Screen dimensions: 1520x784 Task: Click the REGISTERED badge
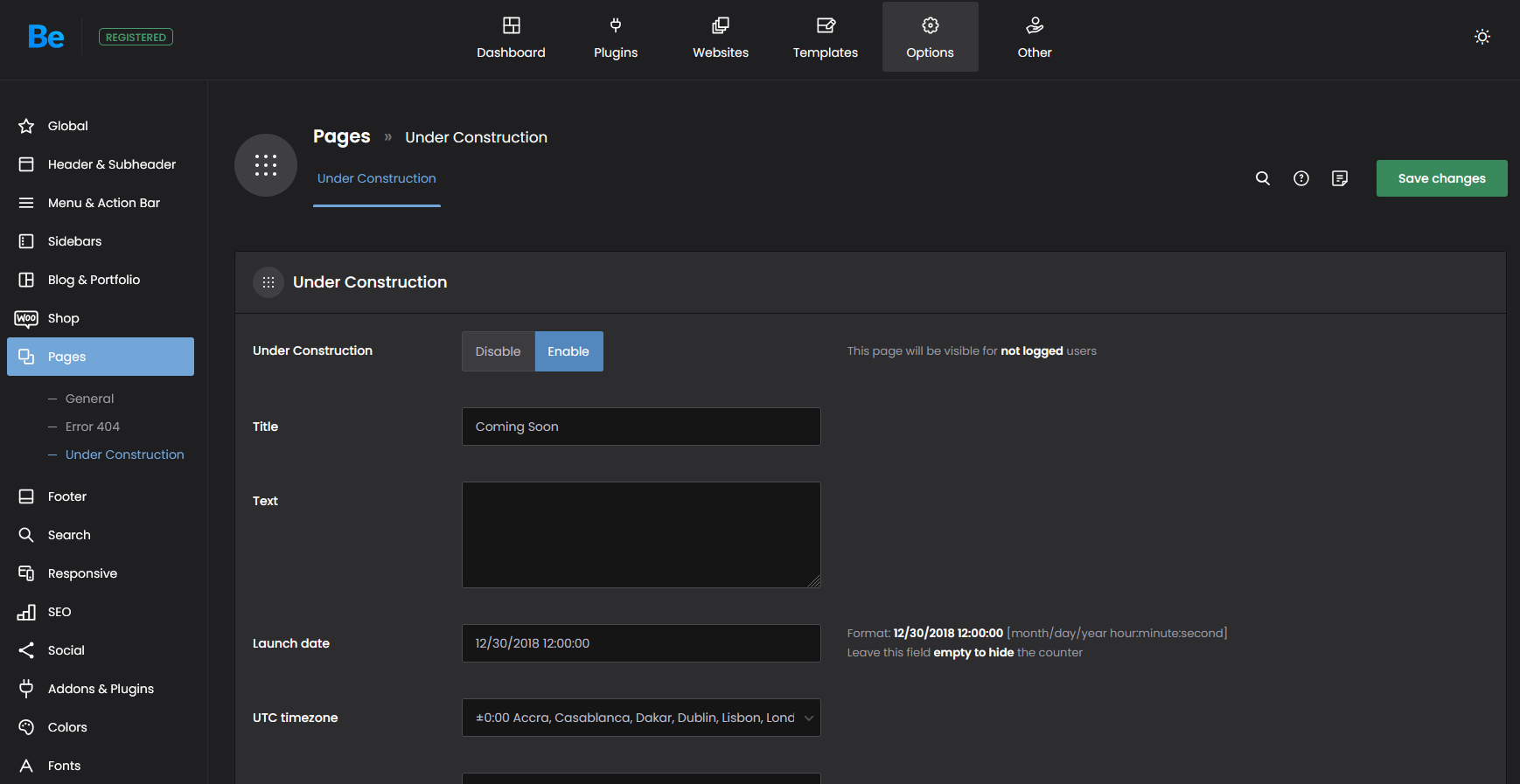pyautogui.click(x=136, y=37)
